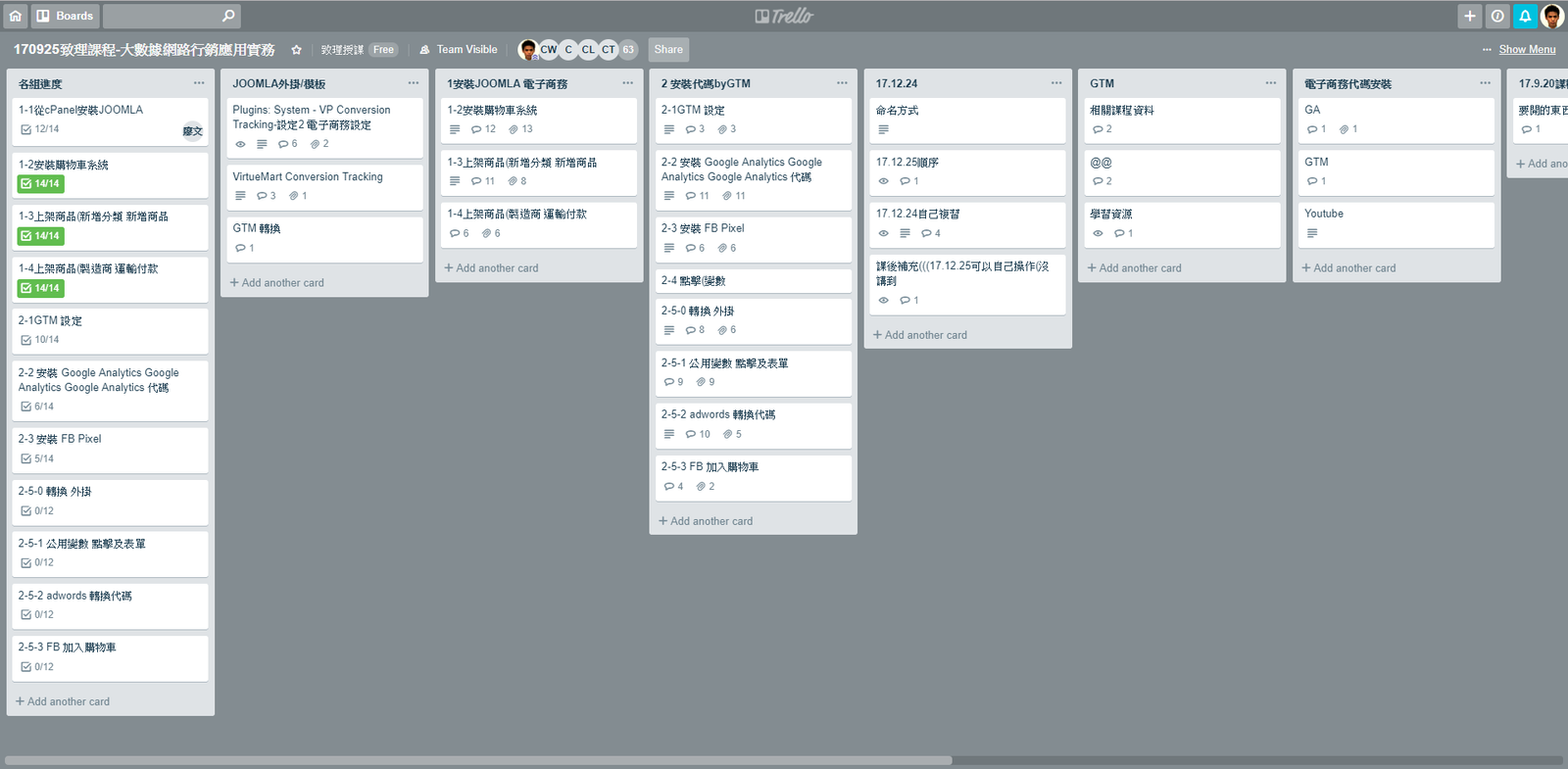Open the Boards menu
Viewport: 1568px width, 769px height.
pyautogui.click(x=65, y=16)
